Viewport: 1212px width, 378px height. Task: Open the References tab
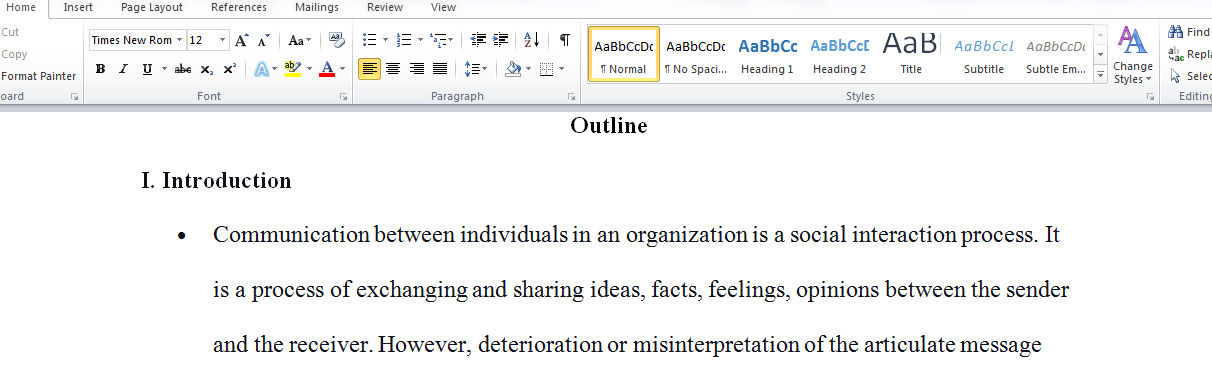point(239,7)
